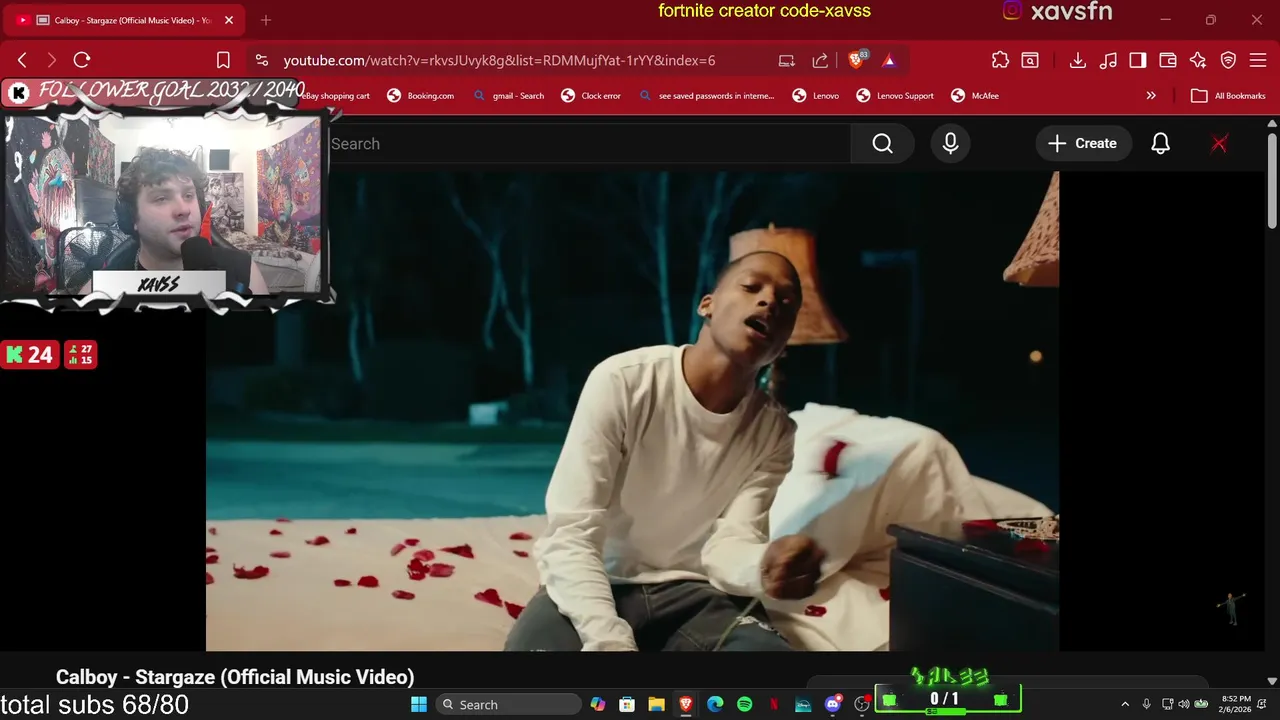Go back using the browser back arrow

click(22, 60)
